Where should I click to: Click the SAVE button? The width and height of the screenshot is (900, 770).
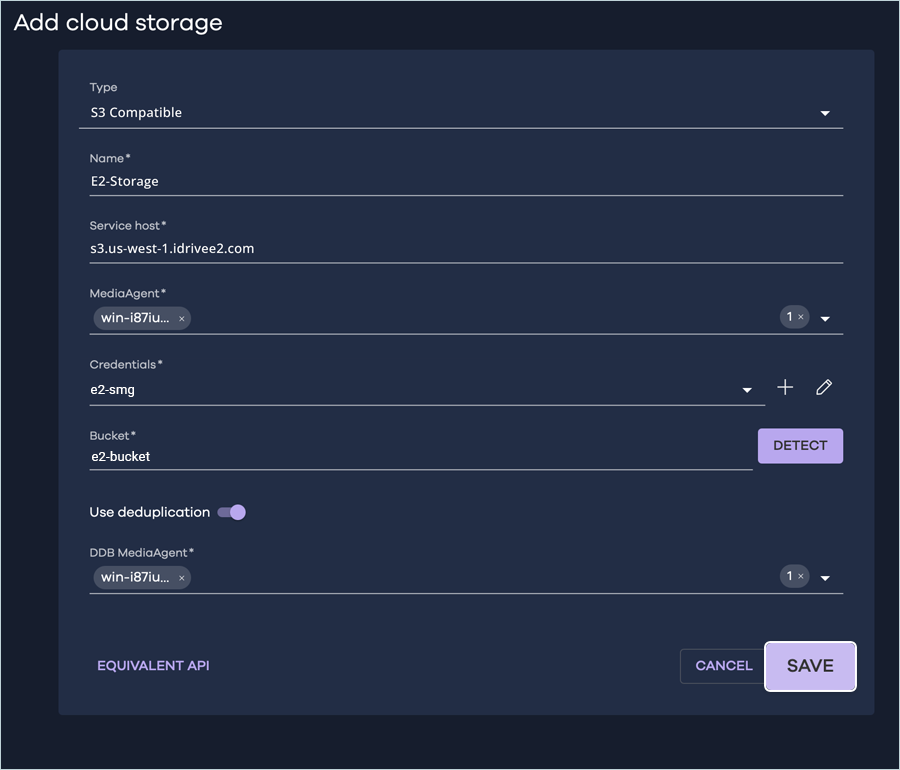pyautogui.click(x=810, y=666)
